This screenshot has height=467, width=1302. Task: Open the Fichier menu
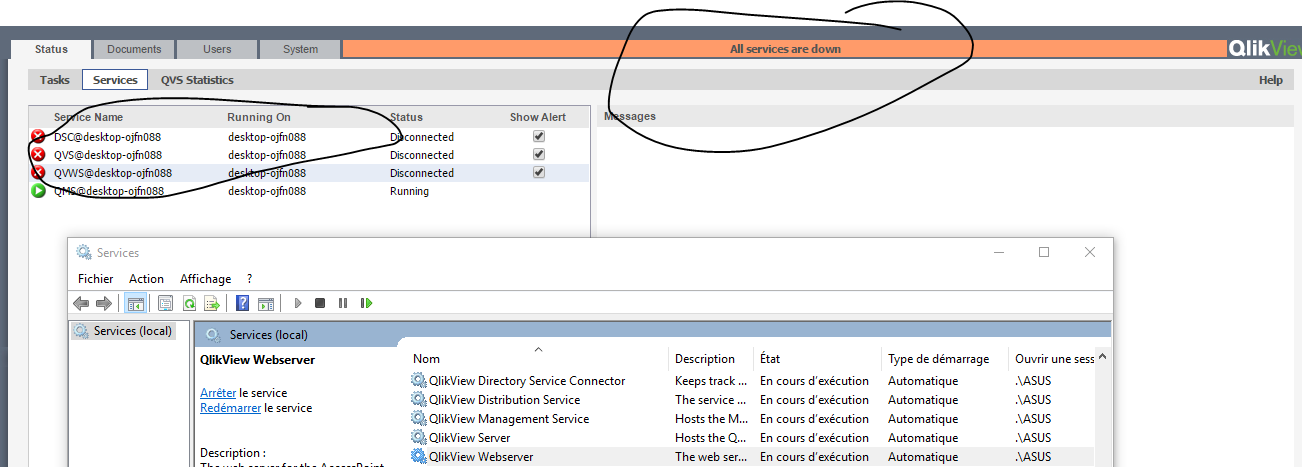pyautogui.click(x=96, y=279)
